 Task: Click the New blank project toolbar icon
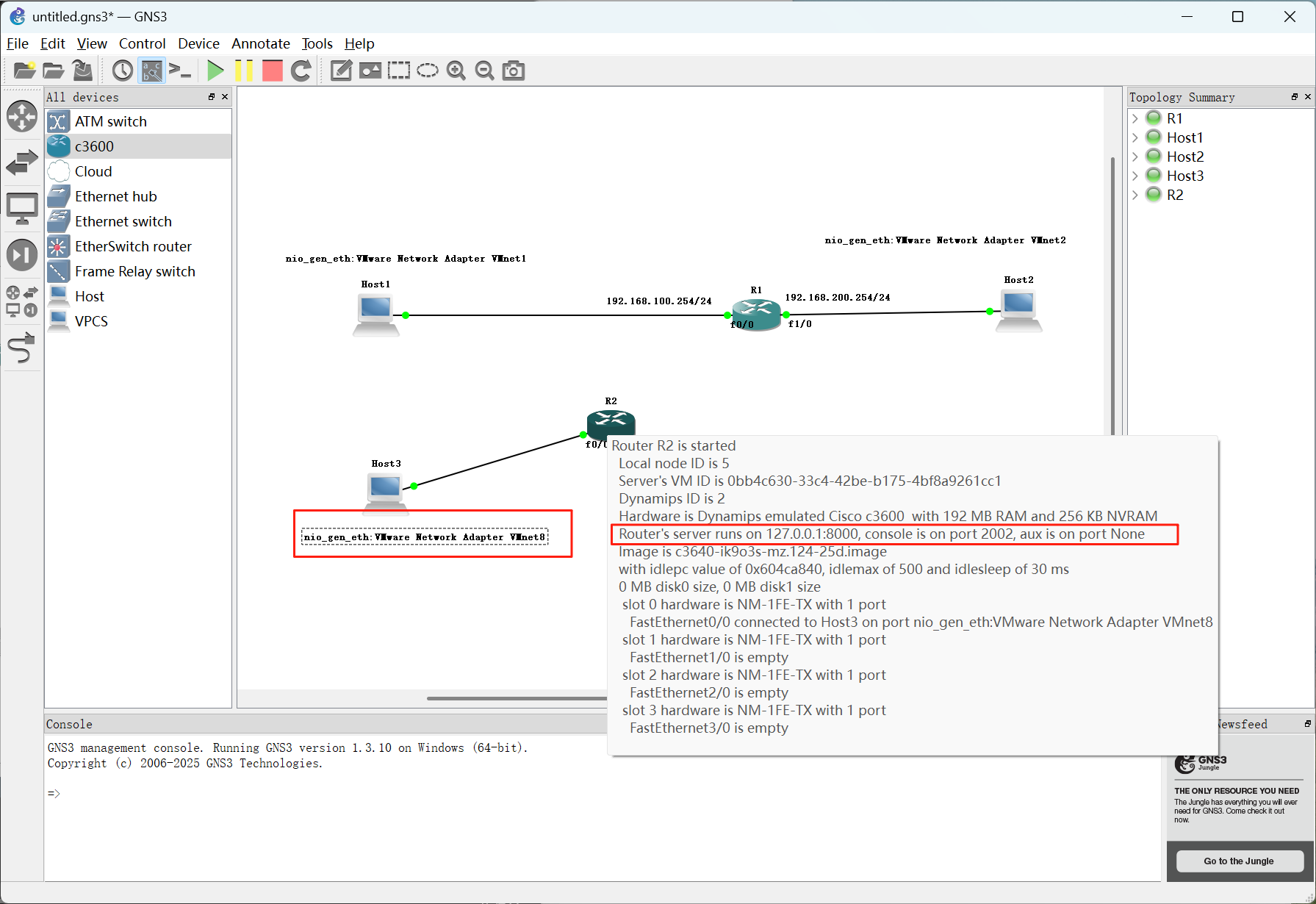(24, 71)
